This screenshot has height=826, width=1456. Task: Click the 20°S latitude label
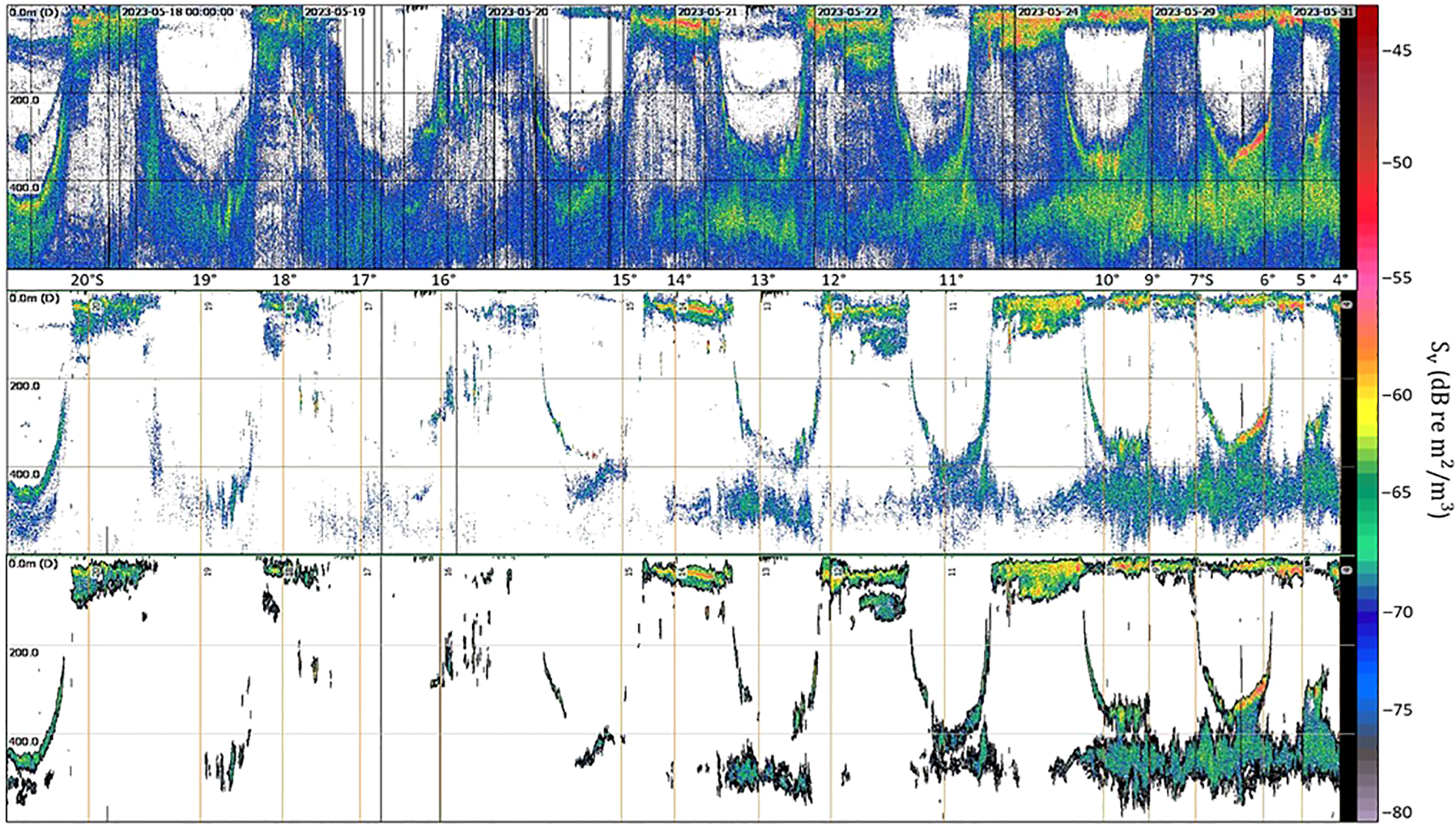pyautogui.click(x=87, y=280)
